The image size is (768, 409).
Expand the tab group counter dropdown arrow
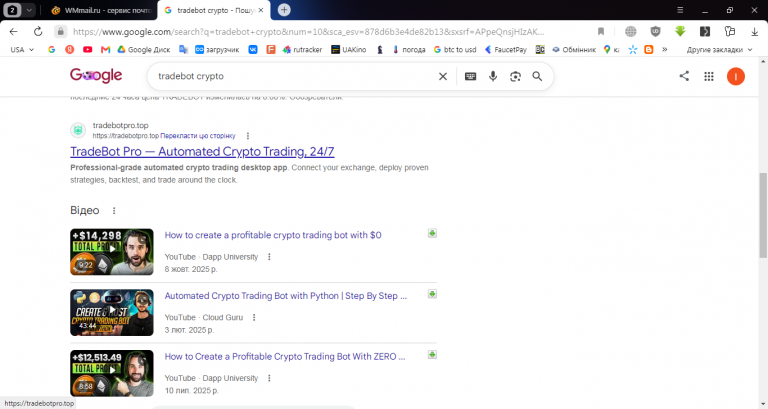[29, 10]
